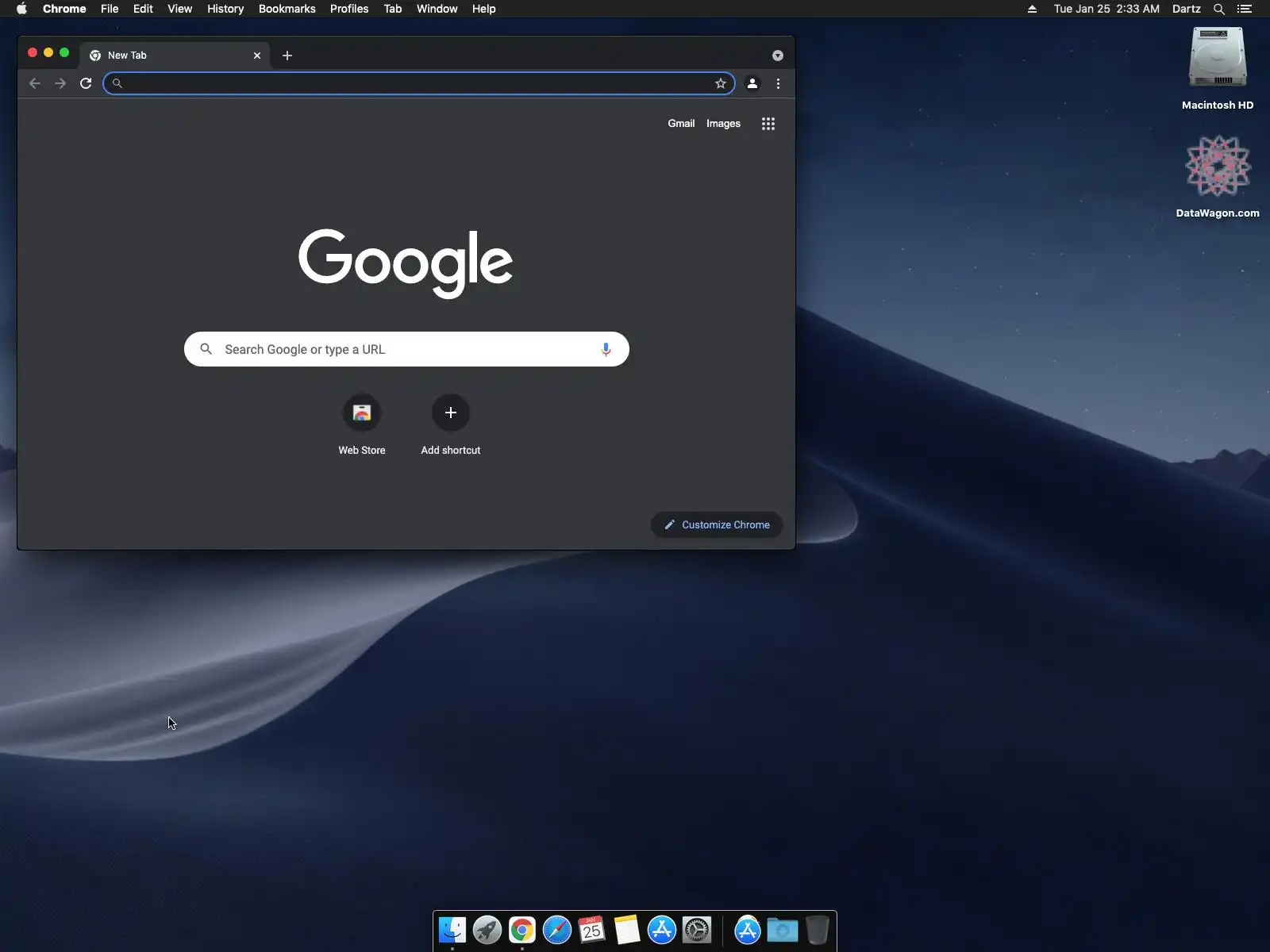Open the Chrome application menu
This screenshot has width=1270, height=952.
(x=64, y=9)
